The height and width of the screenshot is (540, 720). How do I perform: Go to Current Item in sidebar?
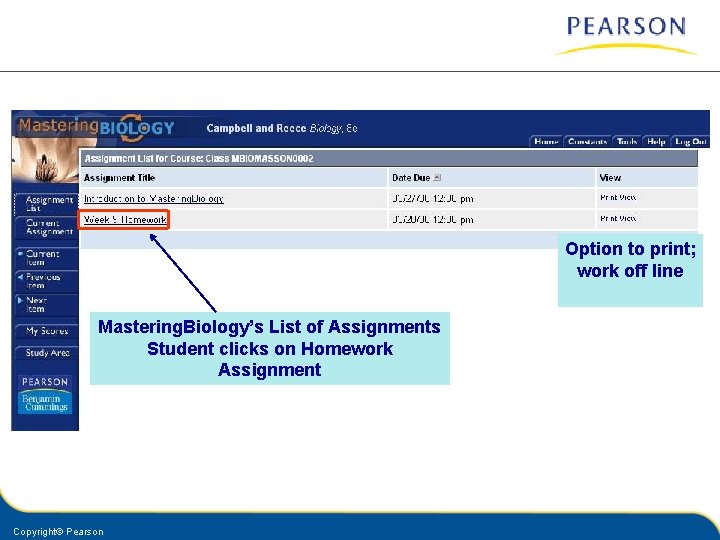pyautogui.click(x=47, y=258)
